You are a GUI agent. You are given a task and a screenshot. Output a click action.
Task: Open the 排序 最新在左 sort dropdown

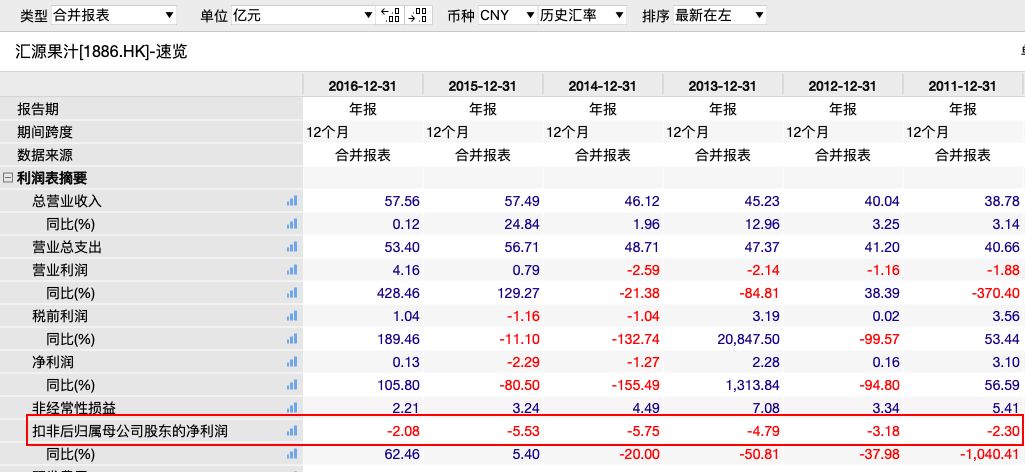click(720, 15)
